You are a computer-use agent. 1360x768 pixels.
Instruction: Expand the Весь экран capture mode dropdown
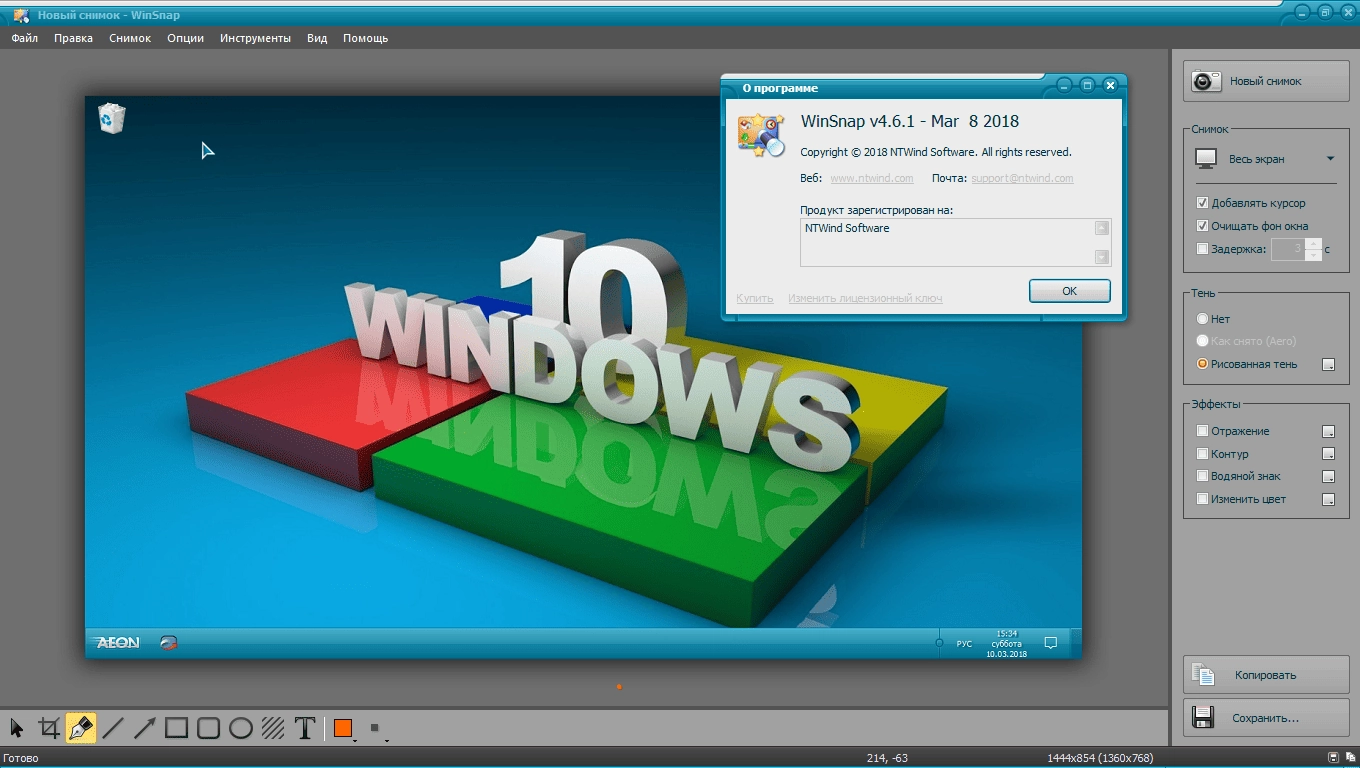(x=1330, y=159)
